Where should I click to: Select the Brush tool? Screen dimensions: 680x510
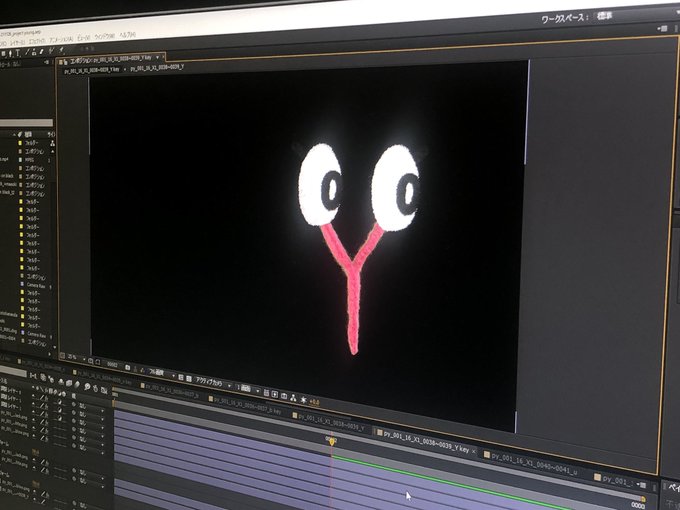[27, 52]
